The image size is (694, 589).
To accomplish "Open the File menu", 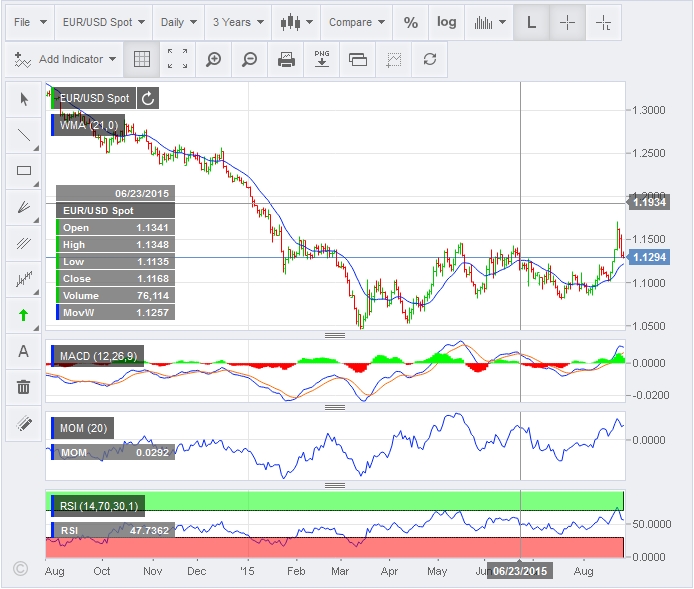I will tap(30, 22).
